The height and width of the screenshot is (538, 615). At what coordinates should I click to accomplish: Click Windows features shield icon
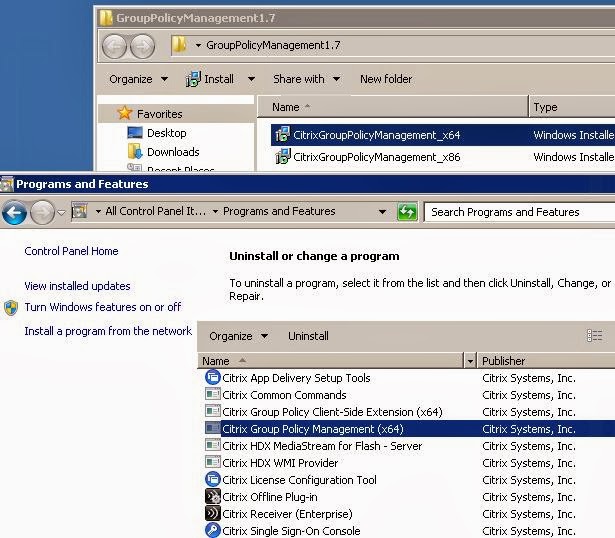point(11,308)
